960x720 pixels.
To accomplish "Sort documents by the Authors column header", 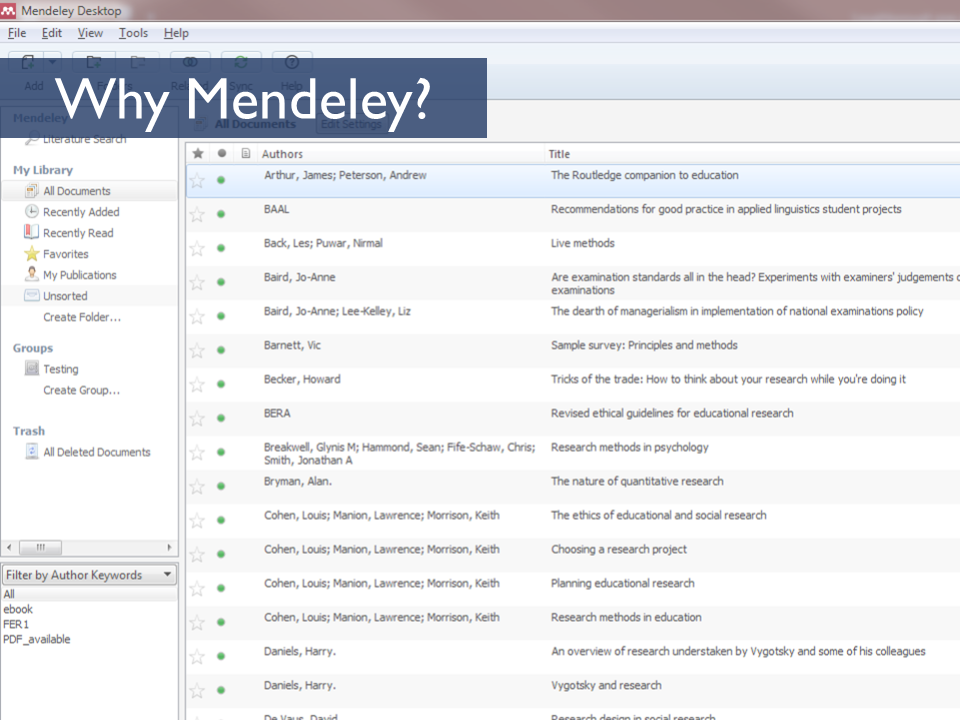I will (x=283, y=154).
